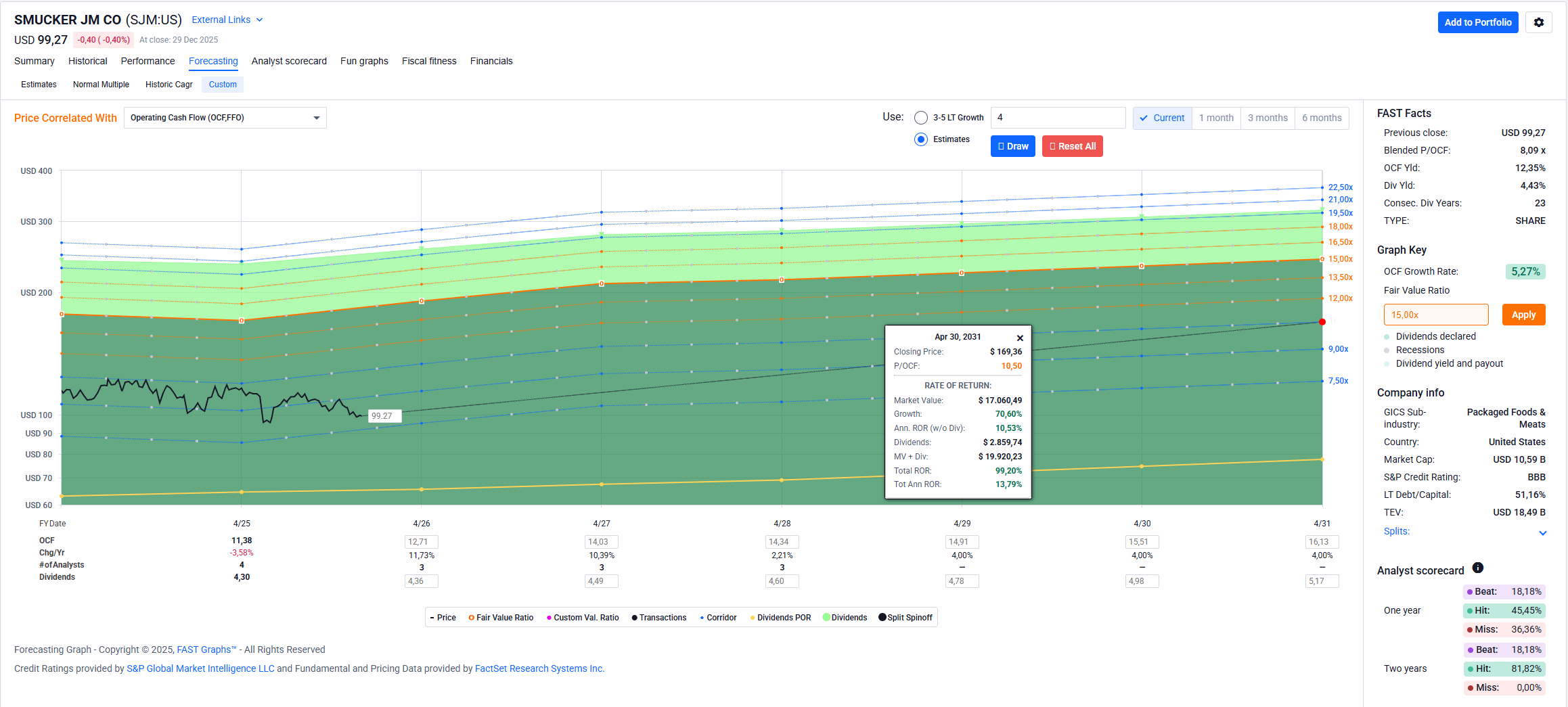Viewport: 1568px width, 707px height.
Task: Toggle Dividends declared in Graph Key
Action: 1387,337
